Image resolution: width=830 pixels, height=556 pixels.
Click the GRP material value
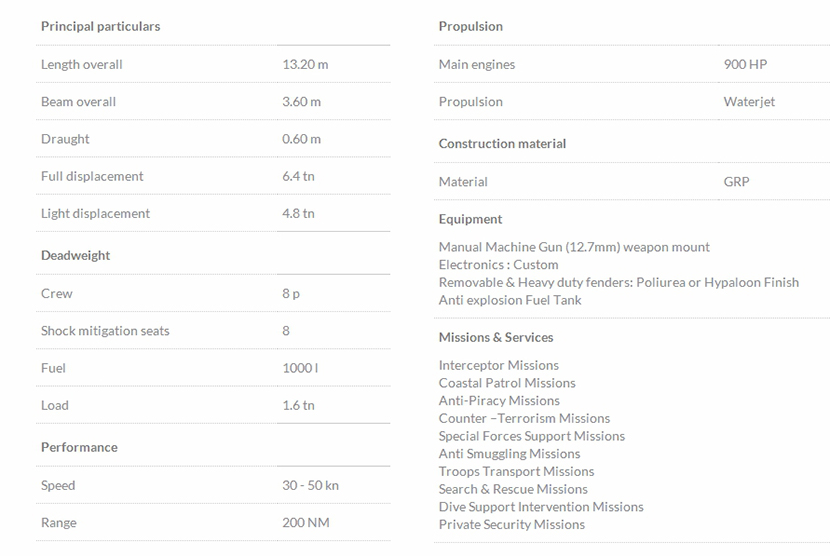coord(736,182)
